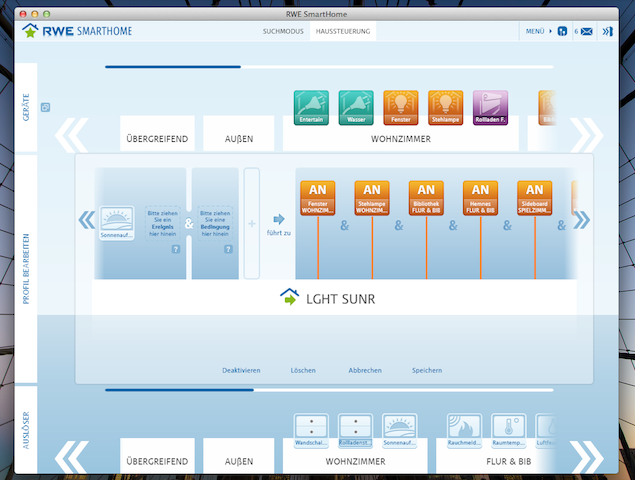The height and width of the screenshot is (480, 635).
Task: Click the Geräte horizontal scroll indicator
Action: pos(173,67)
